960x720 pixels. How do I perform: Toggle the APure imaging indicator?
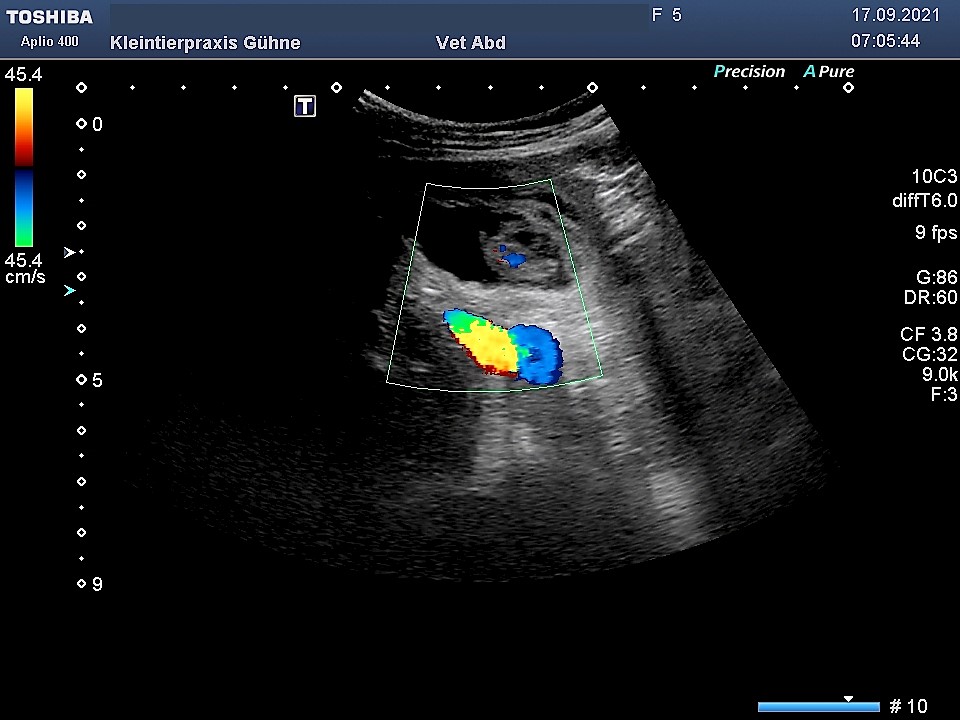[829, 72]
